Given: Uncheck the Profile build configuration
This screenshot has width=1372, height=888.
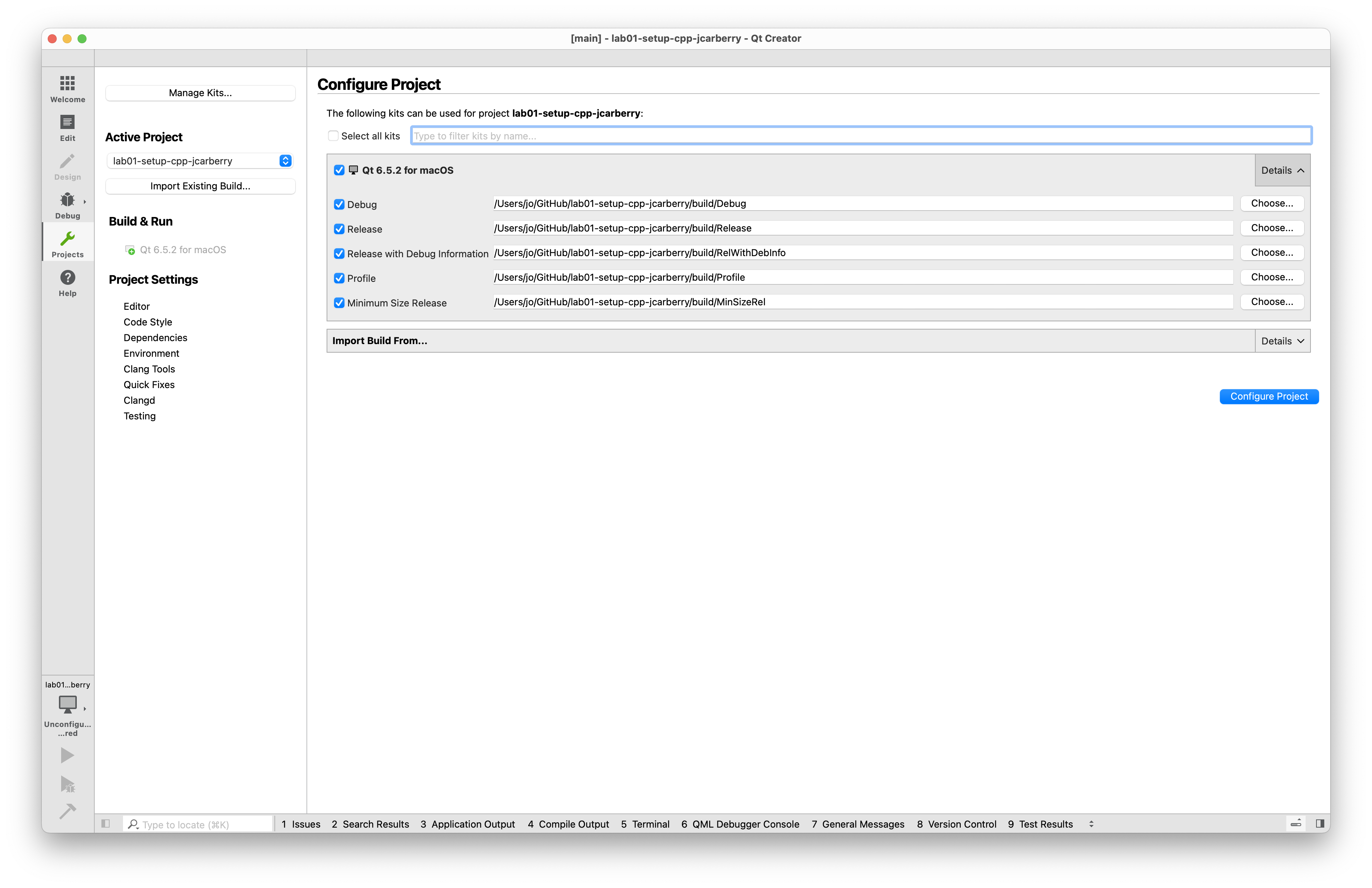Looking at the screenshot, I should click(339, 278).
